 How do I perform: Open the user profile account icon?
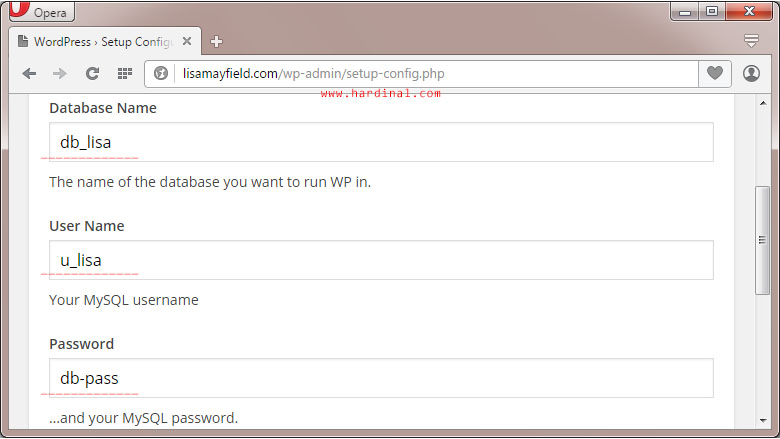(x=751, y=74)
